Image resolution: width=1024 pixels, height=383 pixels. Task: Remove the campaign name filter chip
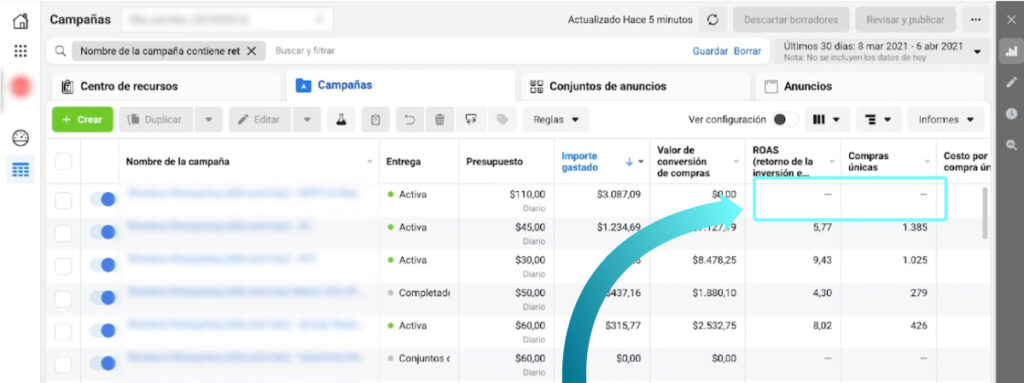click(x=251, y=51)
